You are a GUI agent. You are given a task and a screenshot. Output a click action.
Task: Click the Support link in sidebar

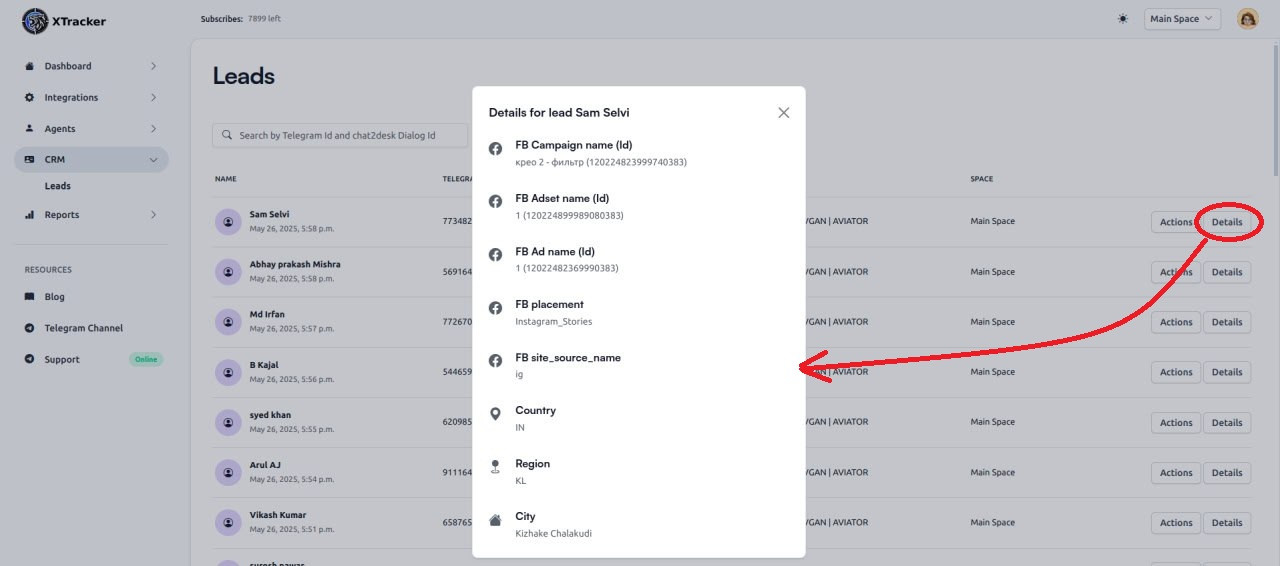[x=62, y=359]
